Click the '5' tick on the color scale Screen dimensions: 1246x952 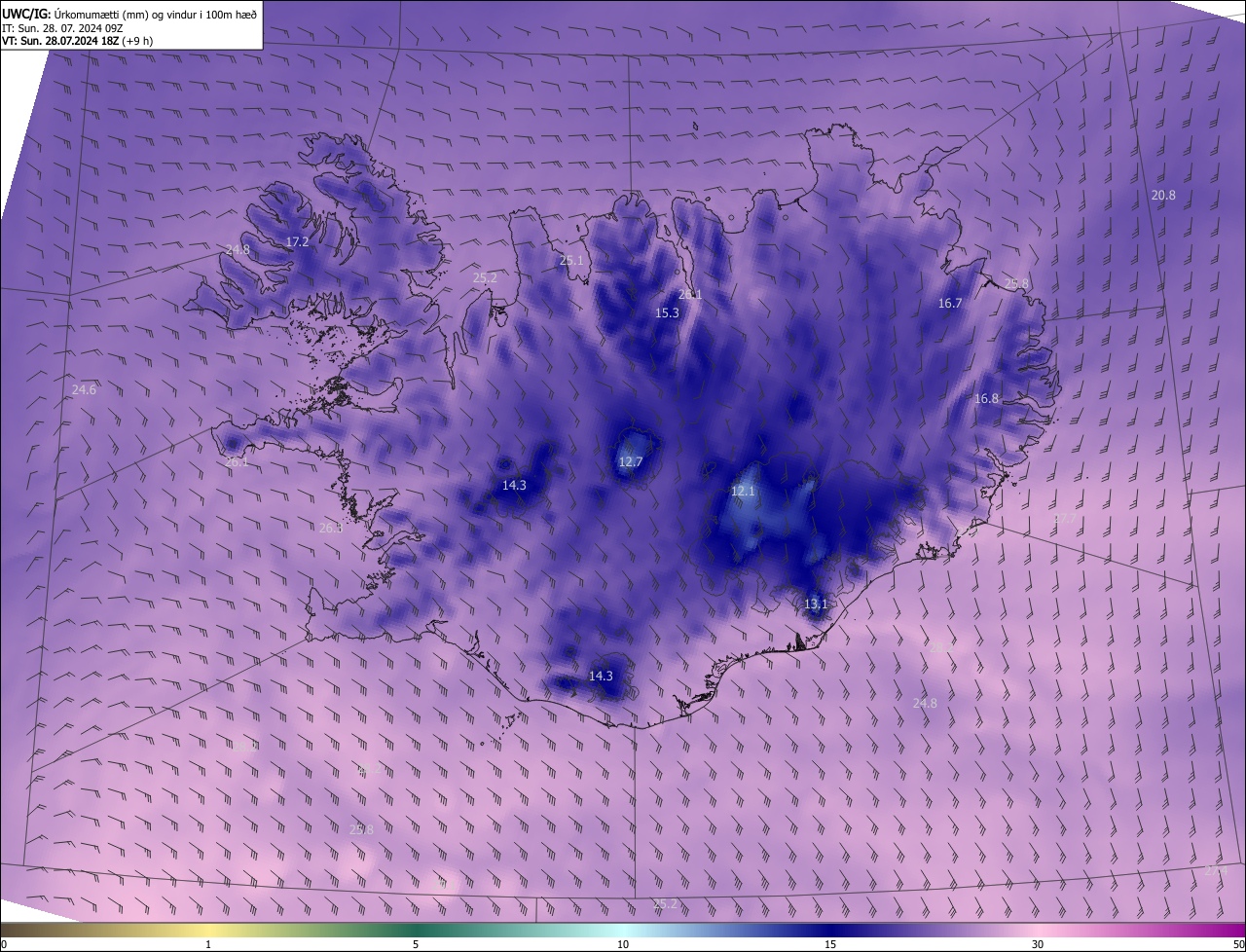click(x=416, y=945)
